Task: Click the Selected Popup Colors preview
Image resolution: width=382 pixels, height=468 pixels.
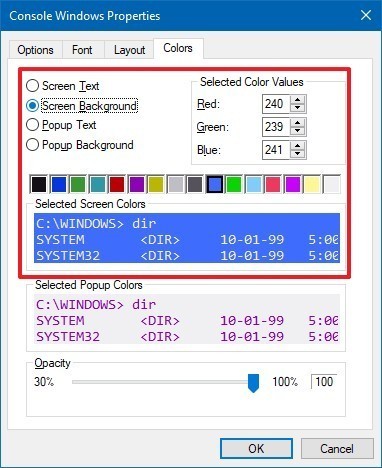Action: click(x=187, y=319)
